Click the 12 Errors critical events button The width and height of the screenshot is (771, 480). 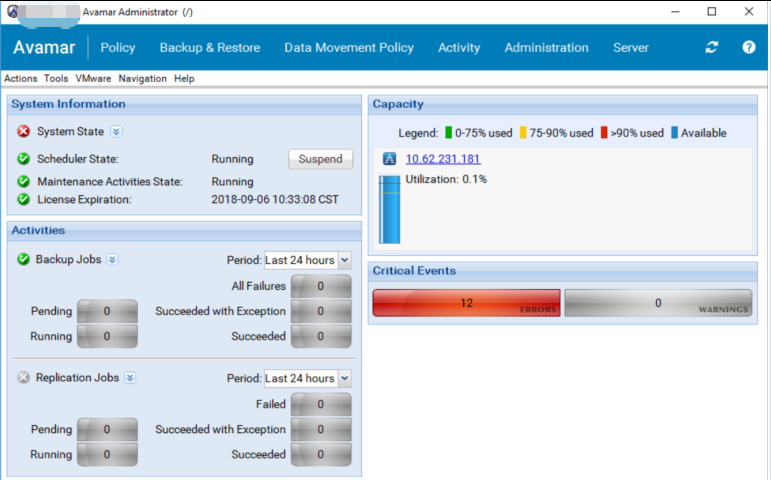pyautogui.click(x=466, y=303)
